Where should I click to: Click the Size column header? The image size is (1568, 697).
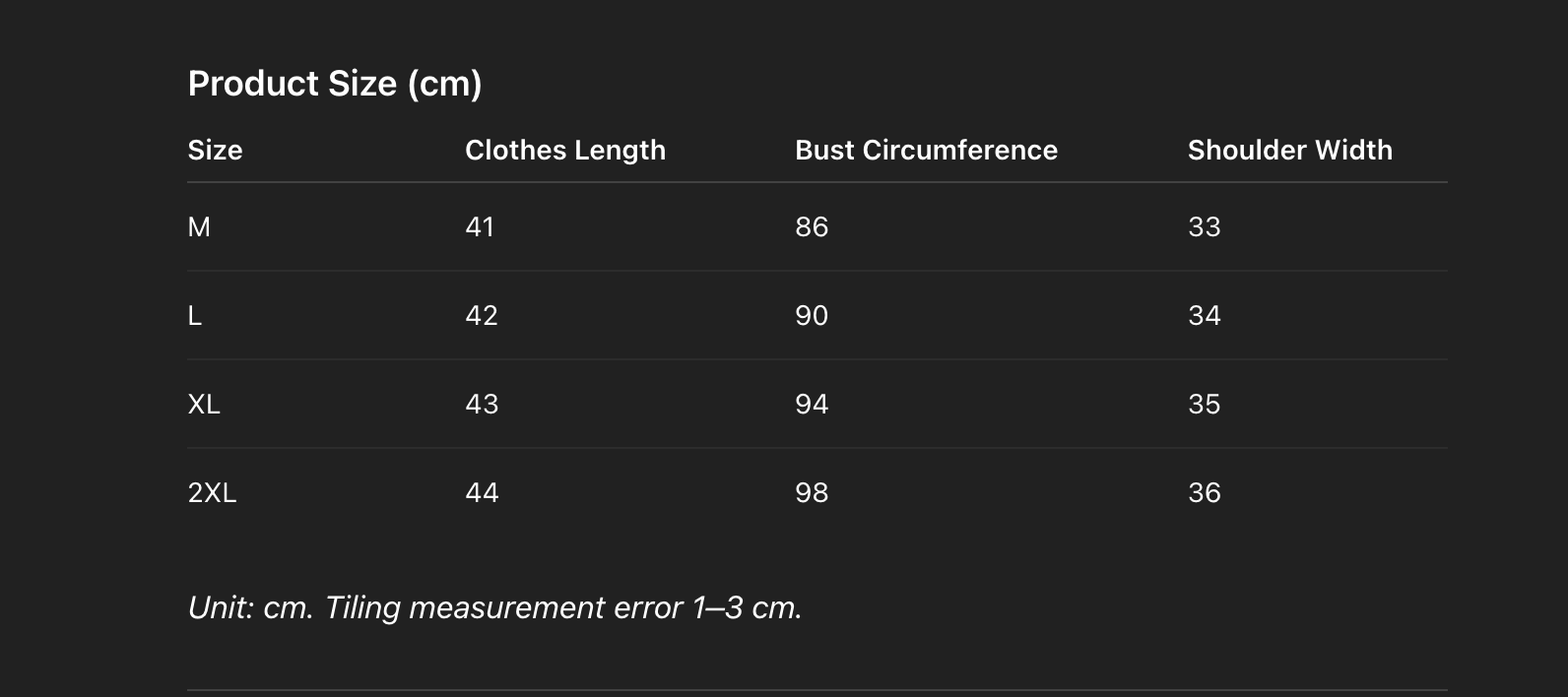point(215,150)
